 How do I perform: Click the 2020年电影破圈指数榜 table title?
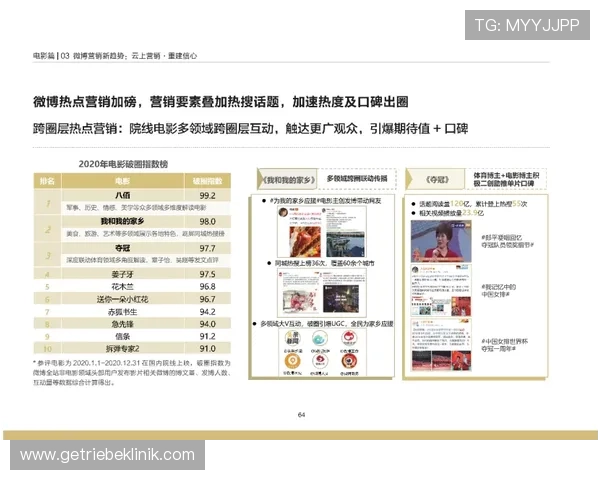pos(123,164)
